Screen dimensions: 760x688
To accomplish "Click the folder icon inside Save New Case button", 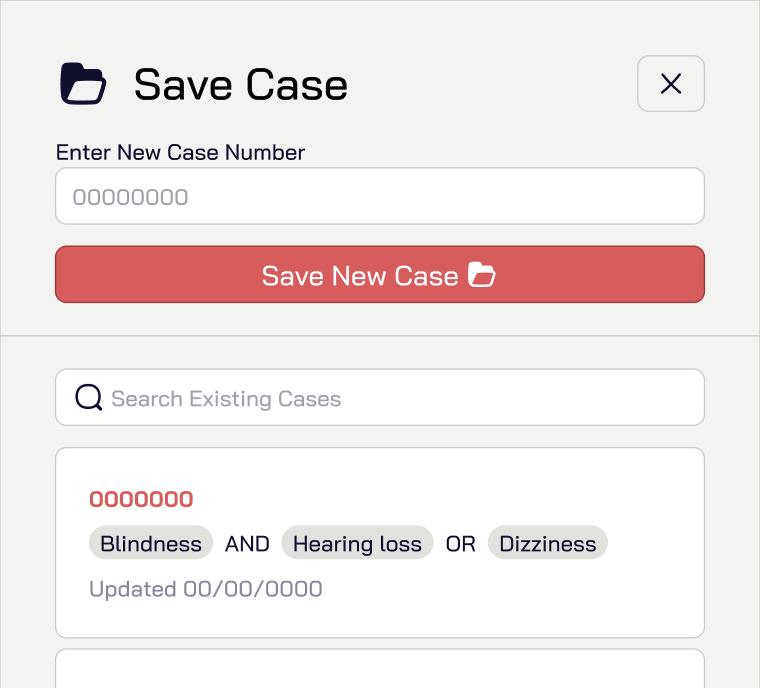I will click(482, 275).
